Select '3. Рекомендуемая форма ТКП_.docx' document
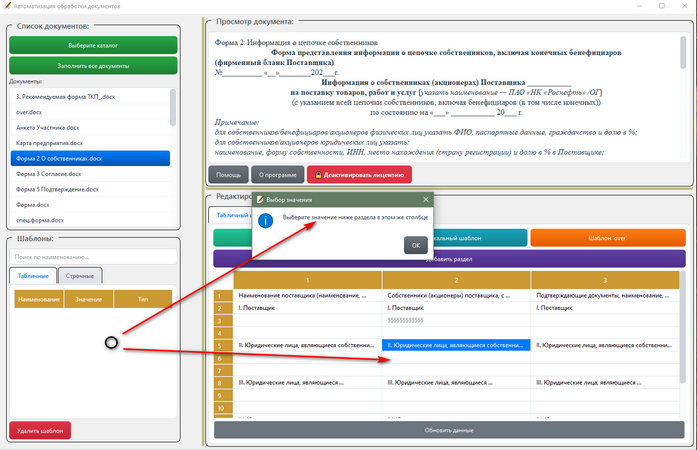 [90, 96]
